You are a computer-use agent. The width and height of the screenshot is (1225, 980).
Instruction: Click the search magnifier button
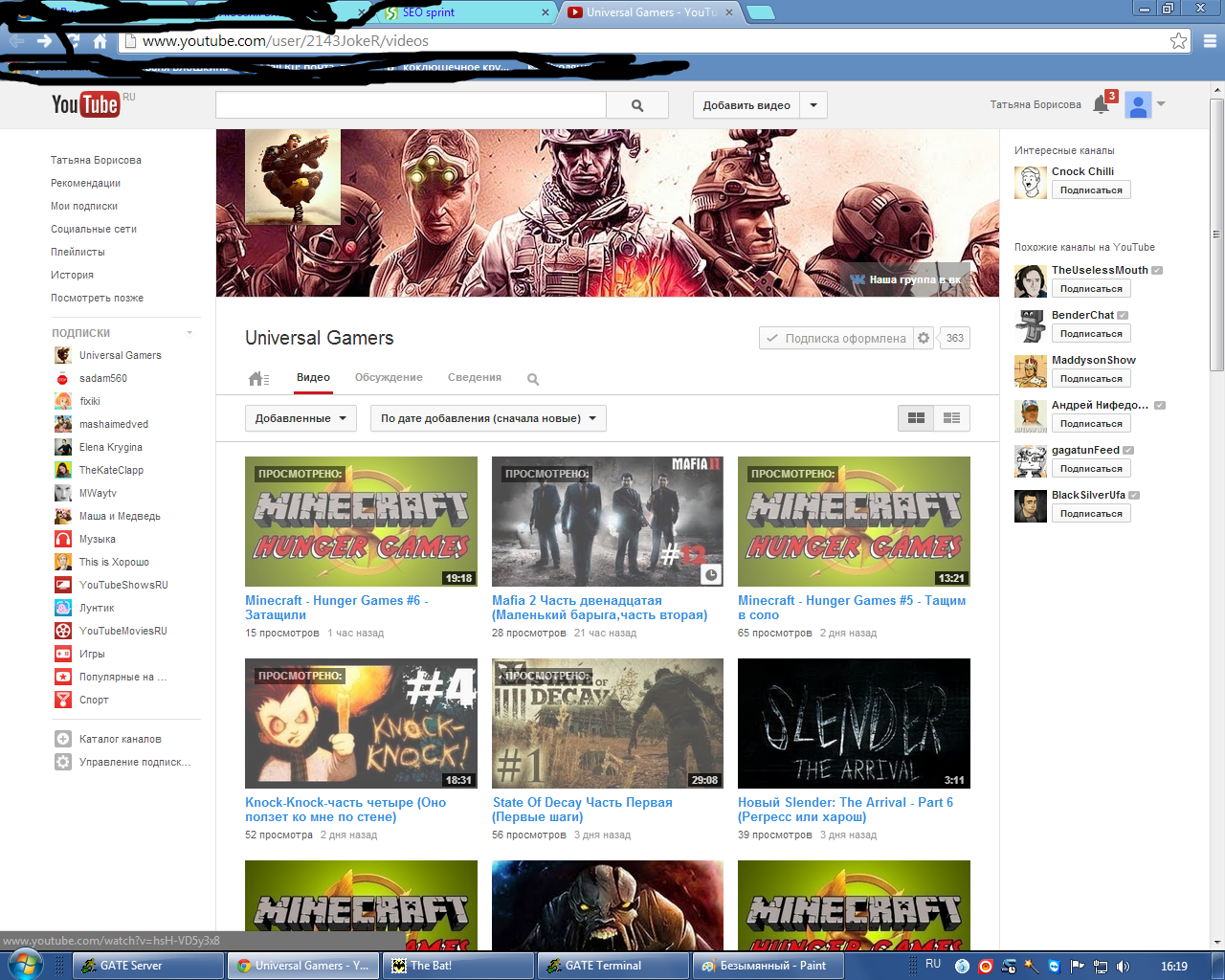[x=637, y=105]
